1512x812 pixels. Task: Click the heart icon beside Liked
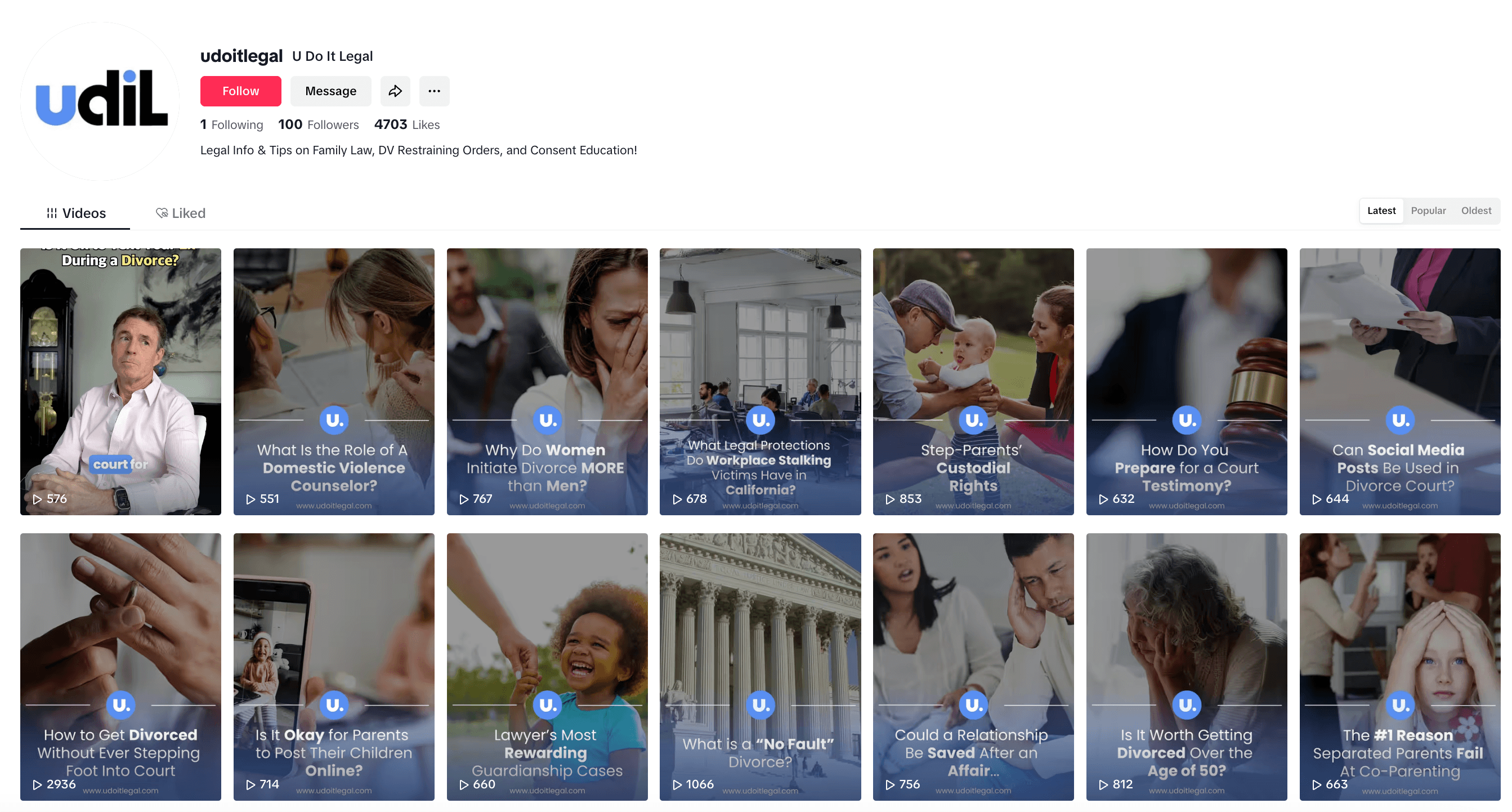pyautogui.click(x=162, y=213)
